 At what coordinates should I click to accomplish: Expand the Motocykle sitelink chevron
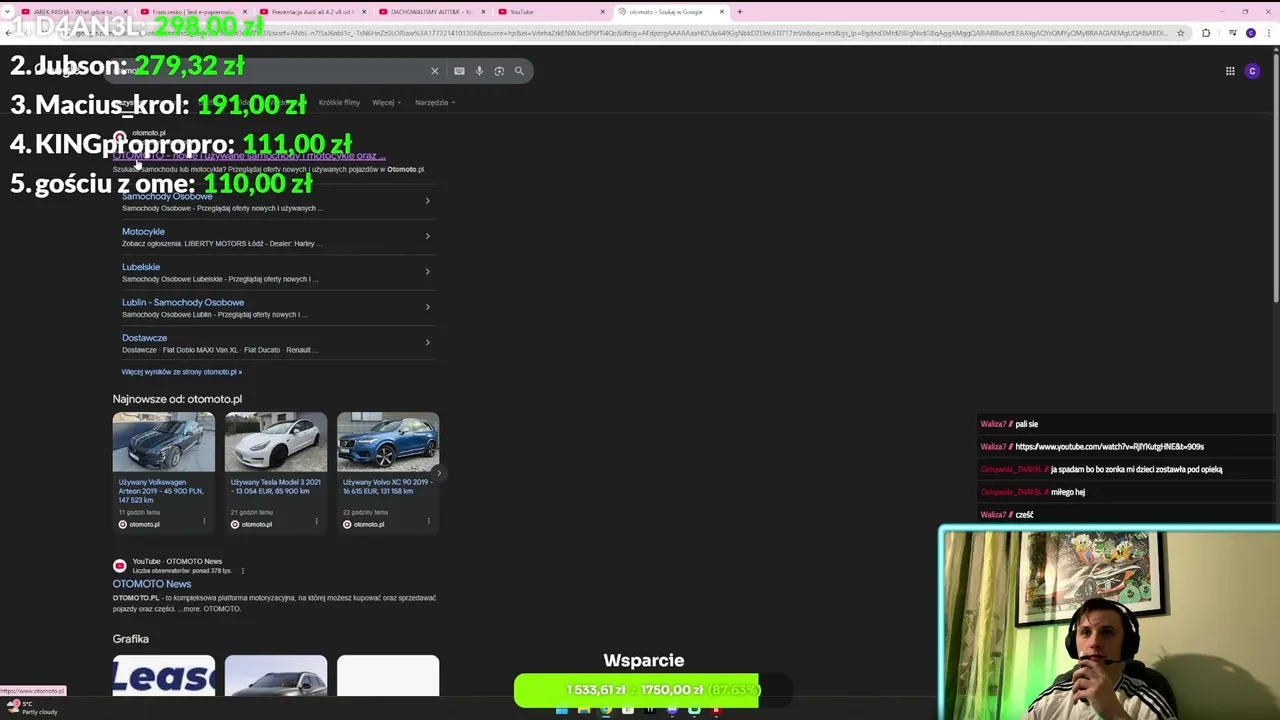pos(427,236)
